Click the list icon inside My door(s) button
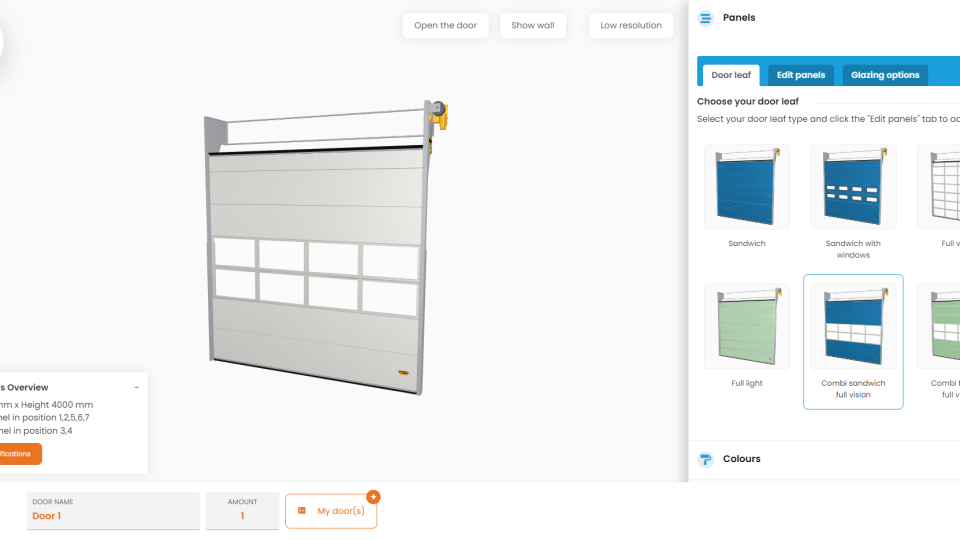 coord(302,511)
